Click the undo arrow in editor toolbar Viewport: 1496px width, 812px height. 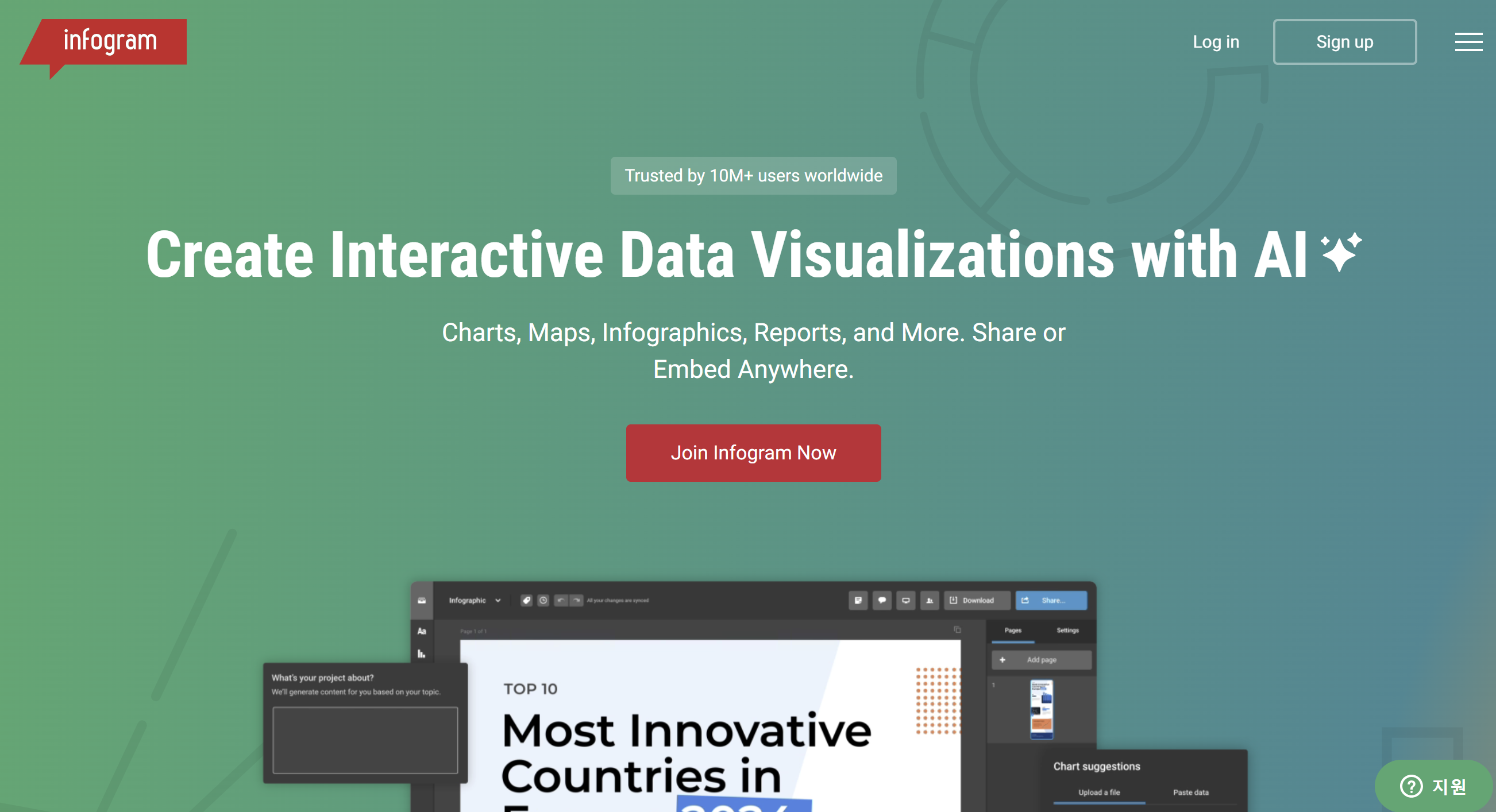[560, 600]
